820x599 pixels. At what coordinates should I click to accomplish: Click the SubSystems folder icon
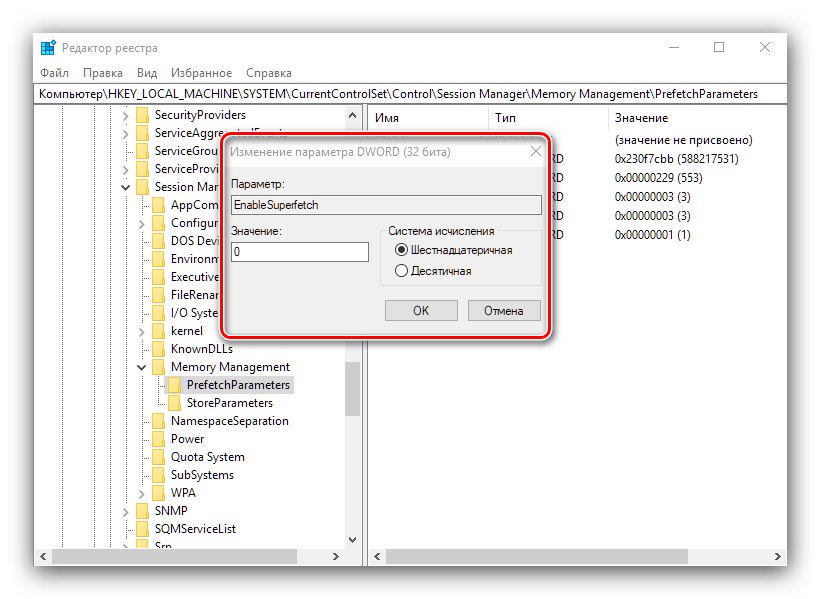tap(158, 475)
